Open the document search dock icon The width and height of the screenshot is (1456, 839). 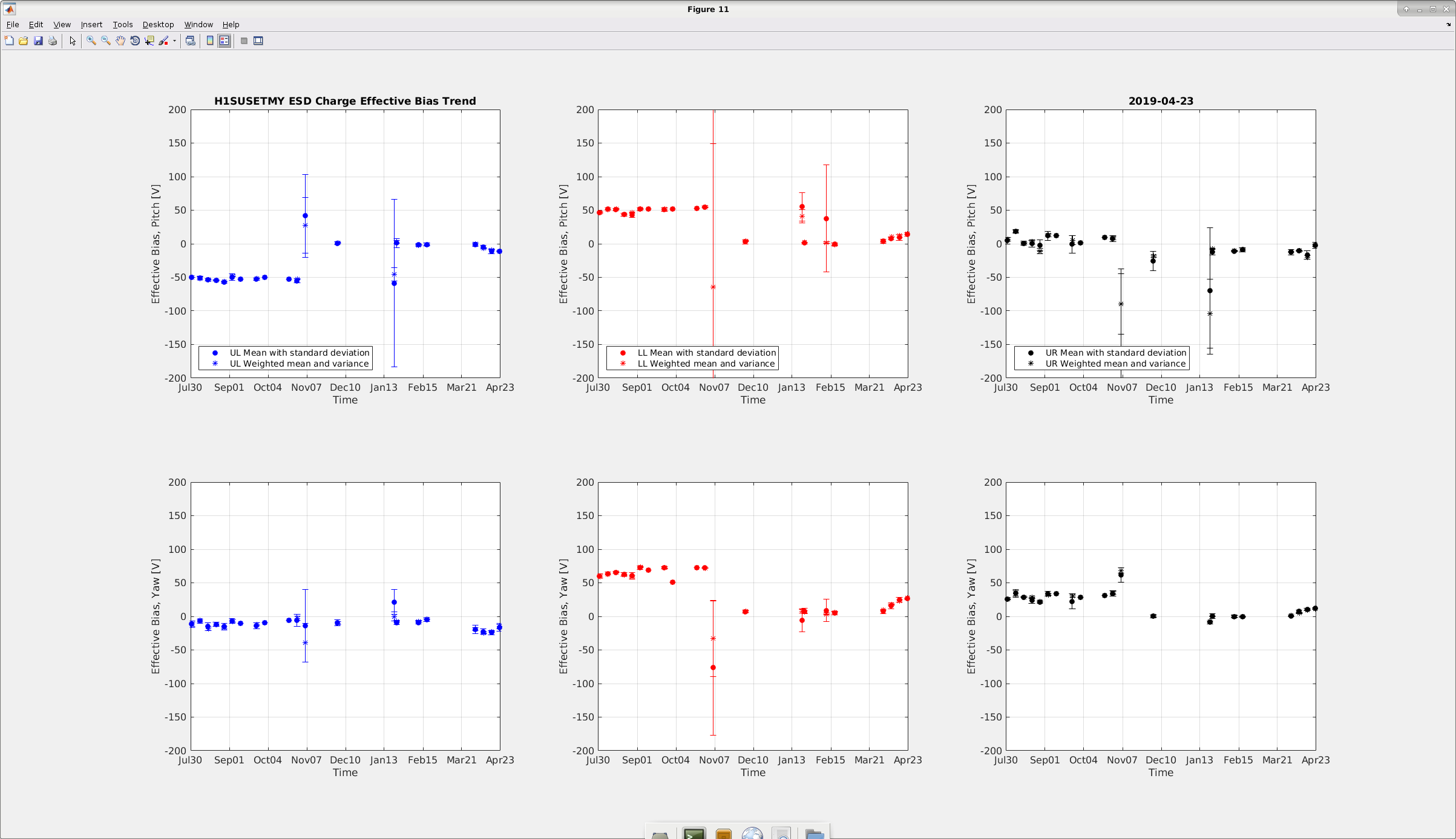click(782, 834)
